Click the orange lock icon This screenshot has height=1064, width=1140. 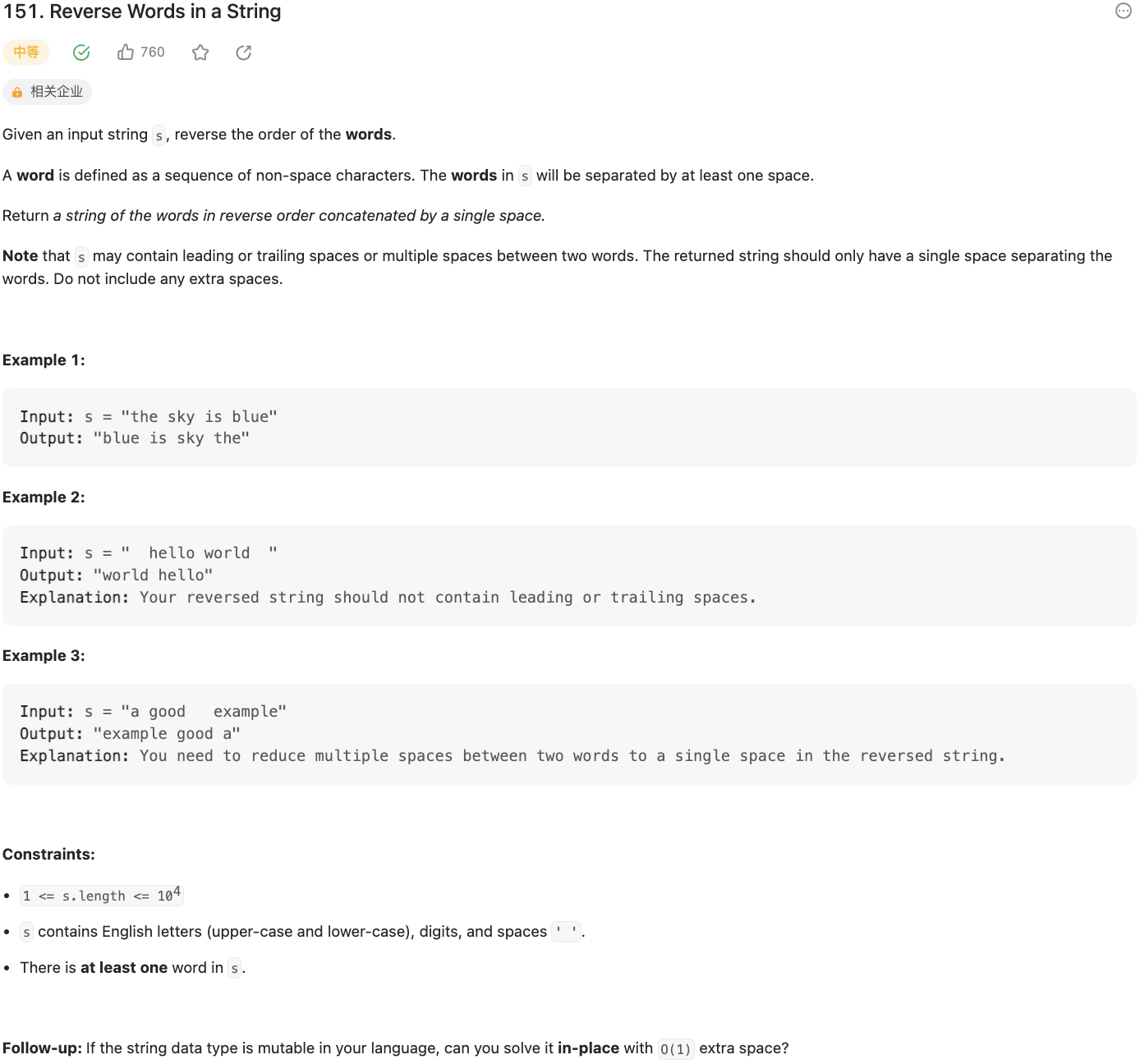[17, 93]
